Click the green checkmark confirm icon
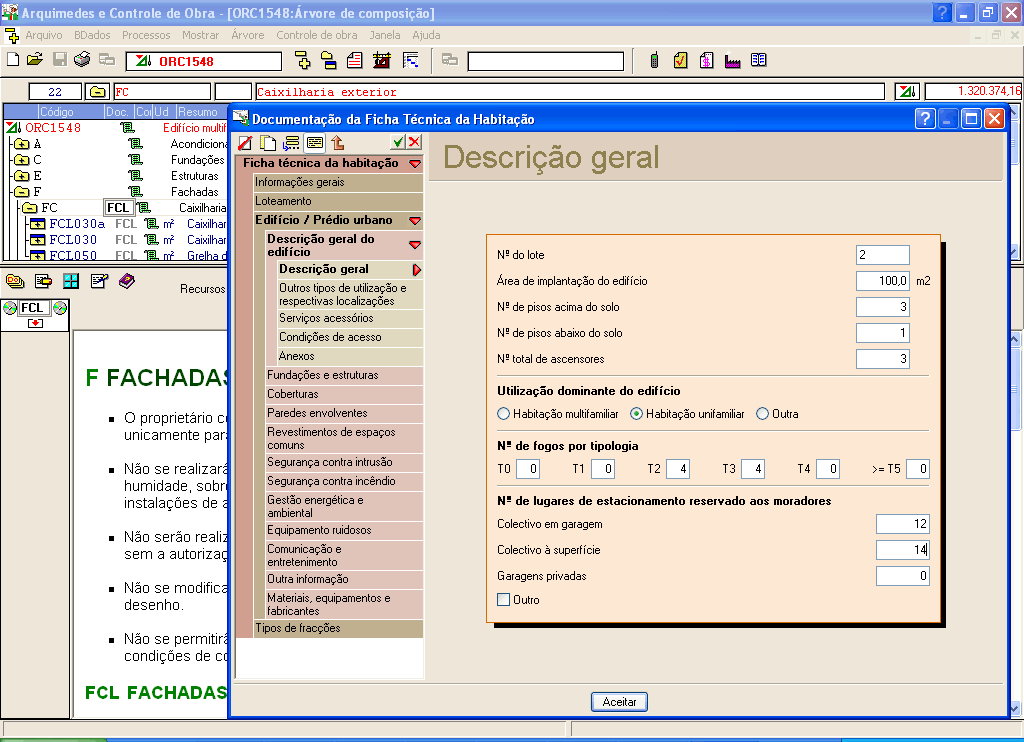The image size is (1024, 742). click(398, 142)
